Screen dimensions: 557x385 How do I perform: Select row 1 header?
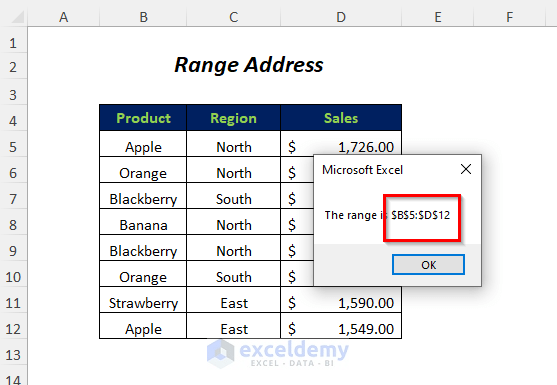click(x=13, y=43)
